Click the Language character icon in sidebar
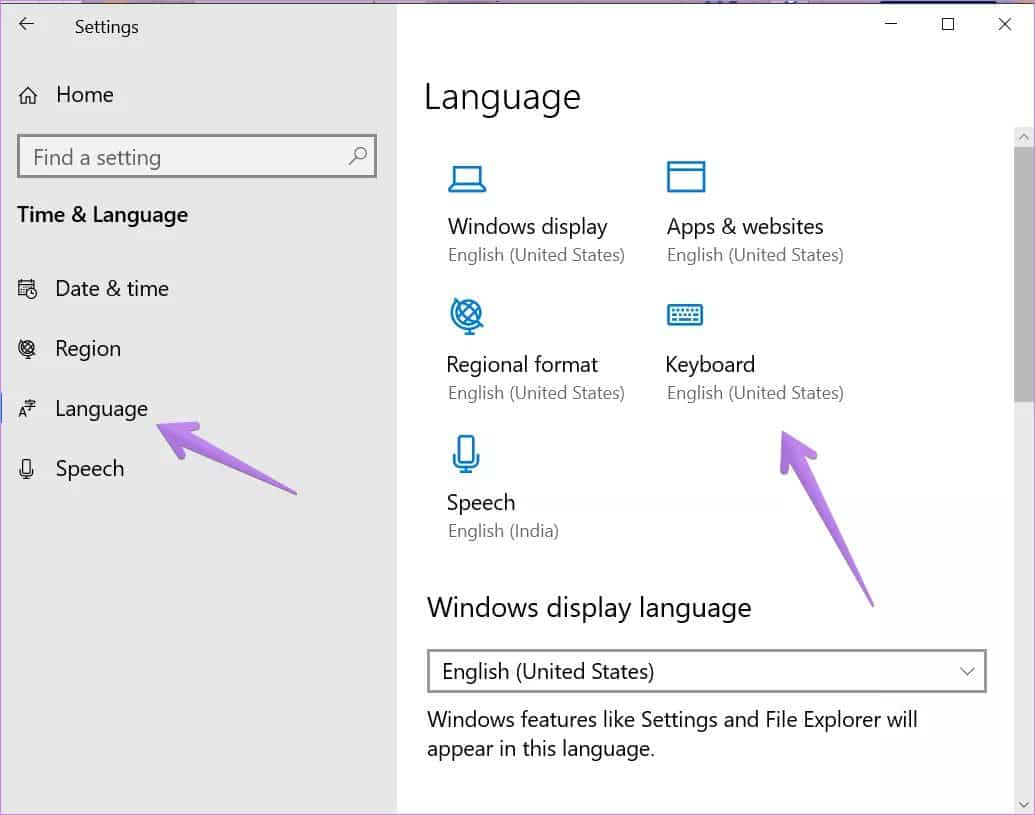The image size is (1035, 815). (27, 408)
